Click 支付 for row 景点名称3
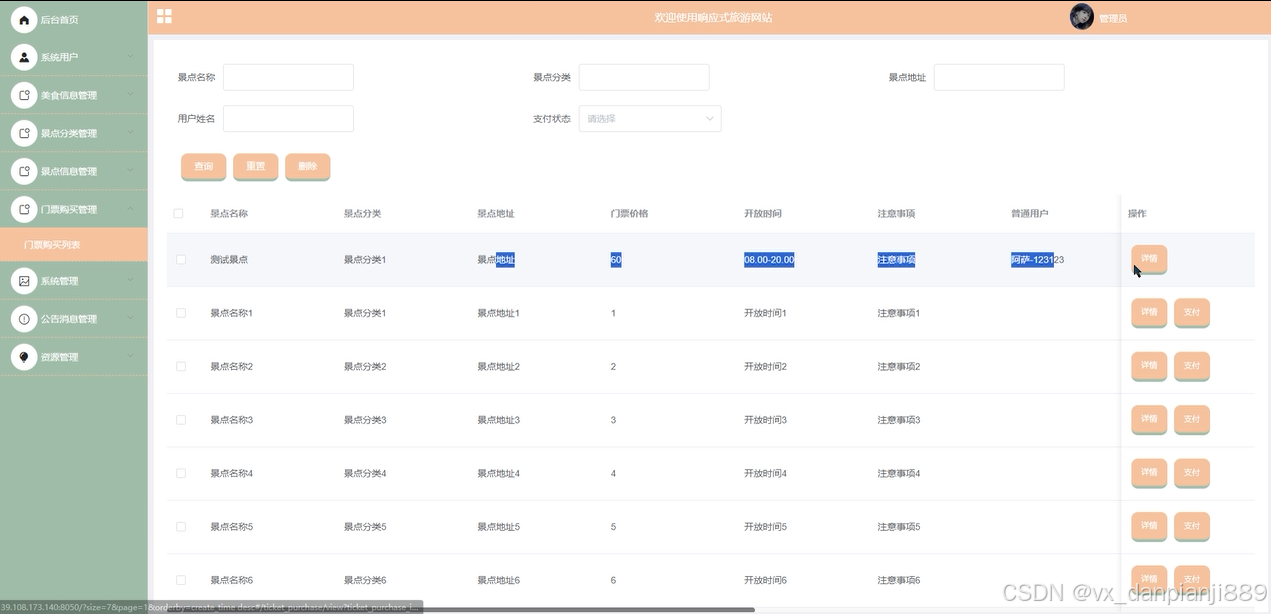The image size is (1271, 614). [x=1192, y=420]
